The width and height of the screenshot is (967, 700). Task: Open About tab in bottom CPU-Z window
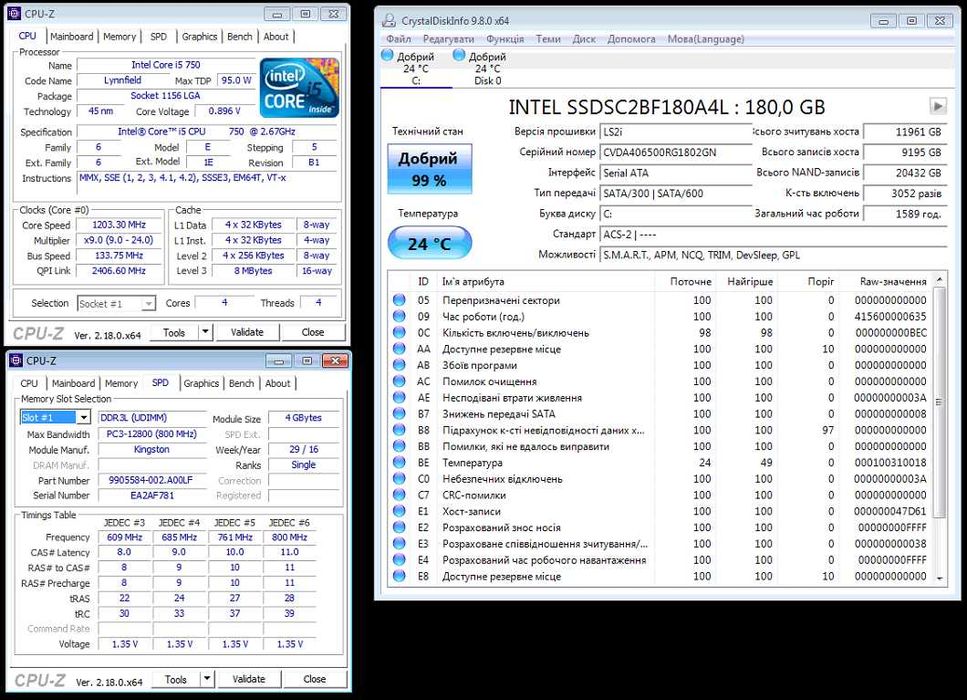(278, 383)
